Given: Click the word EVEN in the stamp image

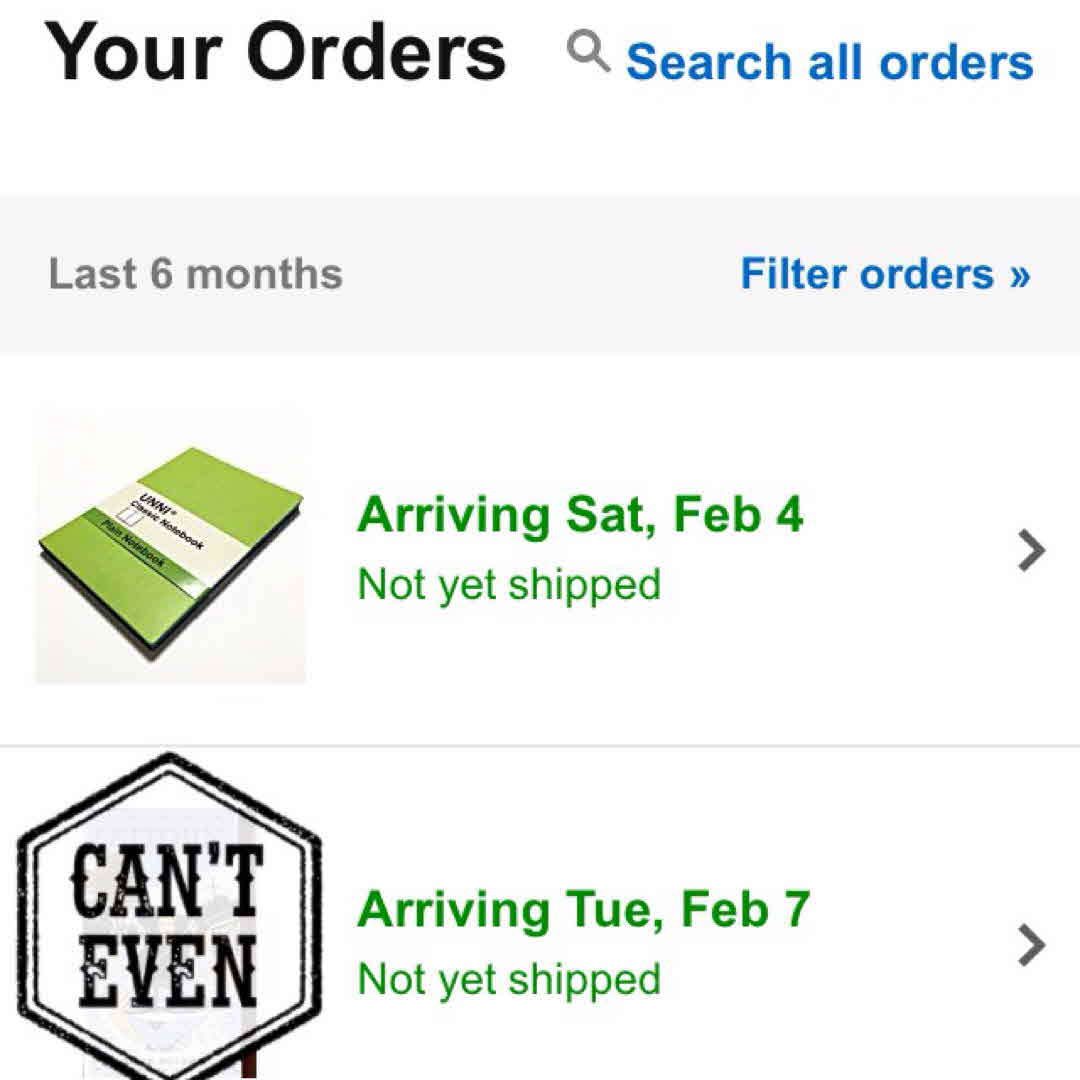Looking at the screenshot, I should [x=168, y=972].
